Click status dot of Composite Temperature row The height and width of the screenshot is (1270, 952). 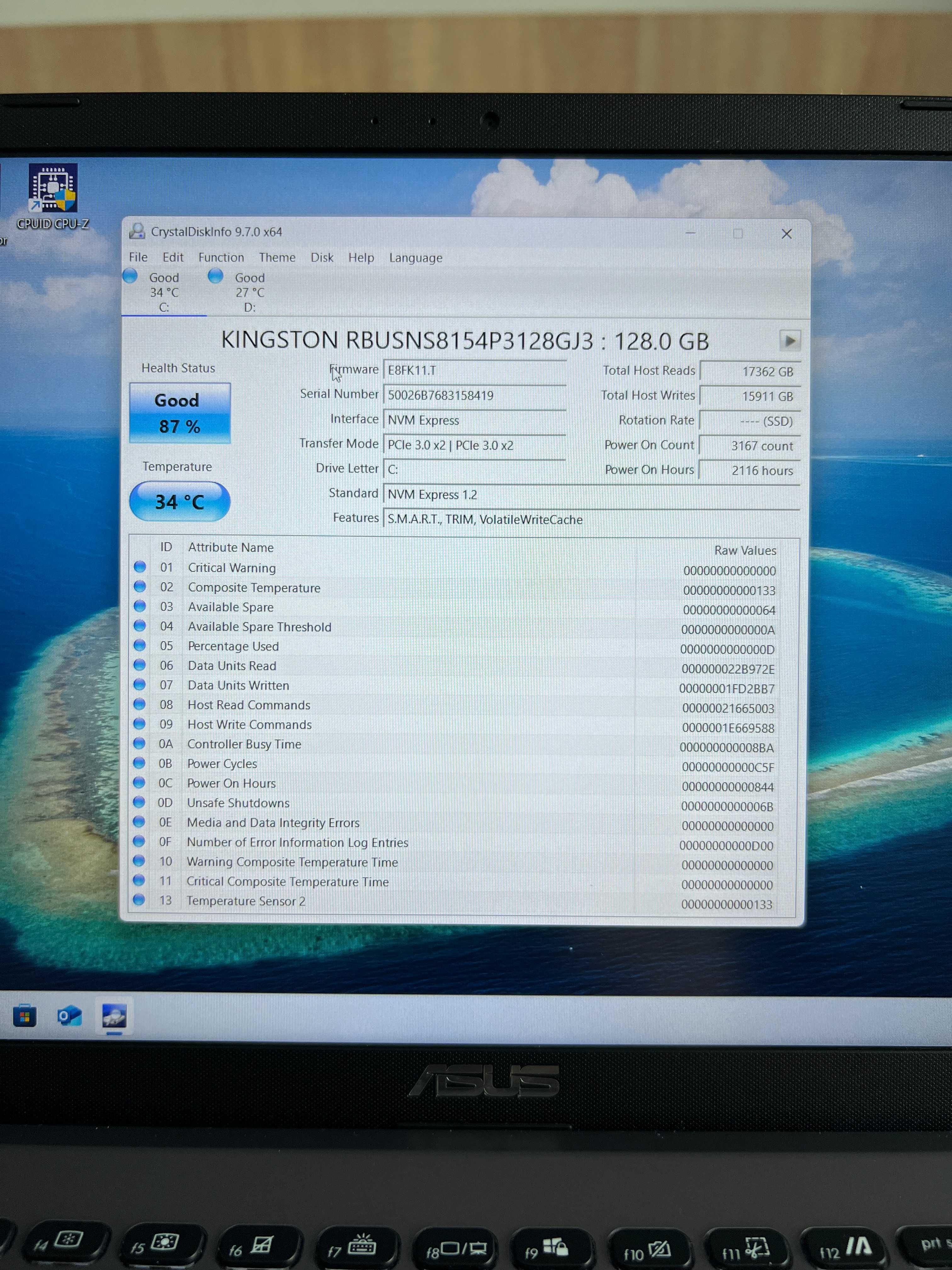click(139, 586)
